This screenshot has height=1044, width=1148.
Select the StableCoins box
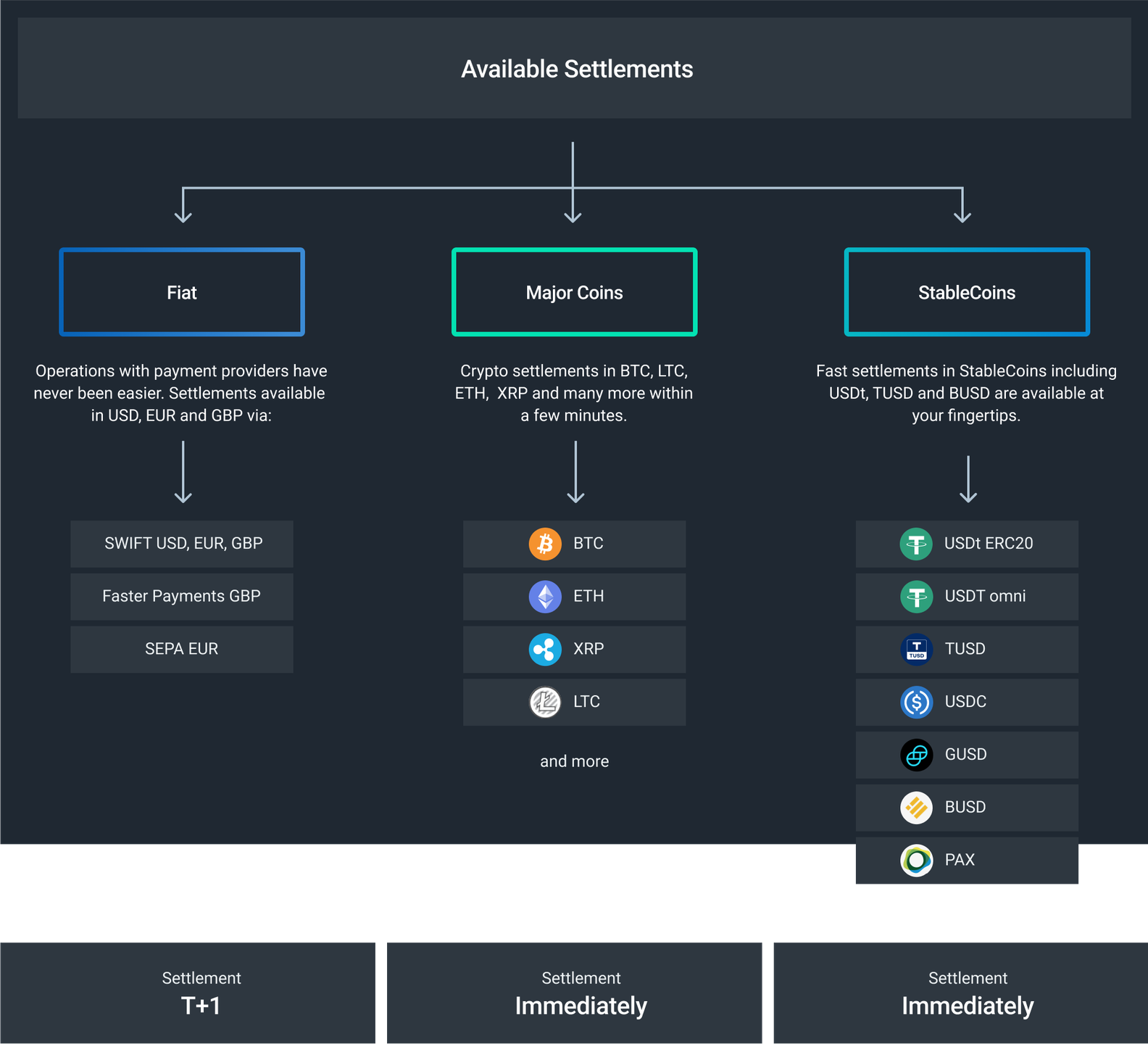[x=967, y=292]
